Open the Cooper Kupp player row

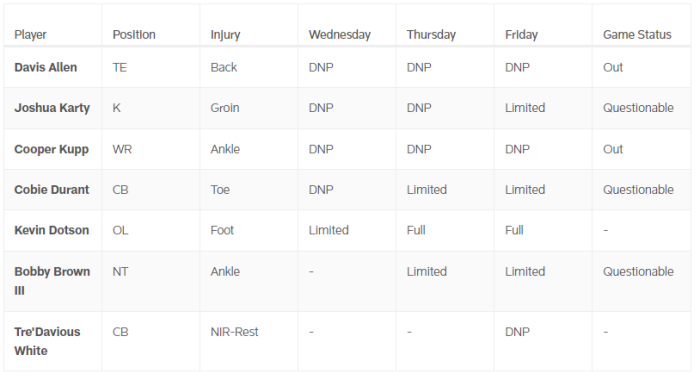(x=347, y=149)
